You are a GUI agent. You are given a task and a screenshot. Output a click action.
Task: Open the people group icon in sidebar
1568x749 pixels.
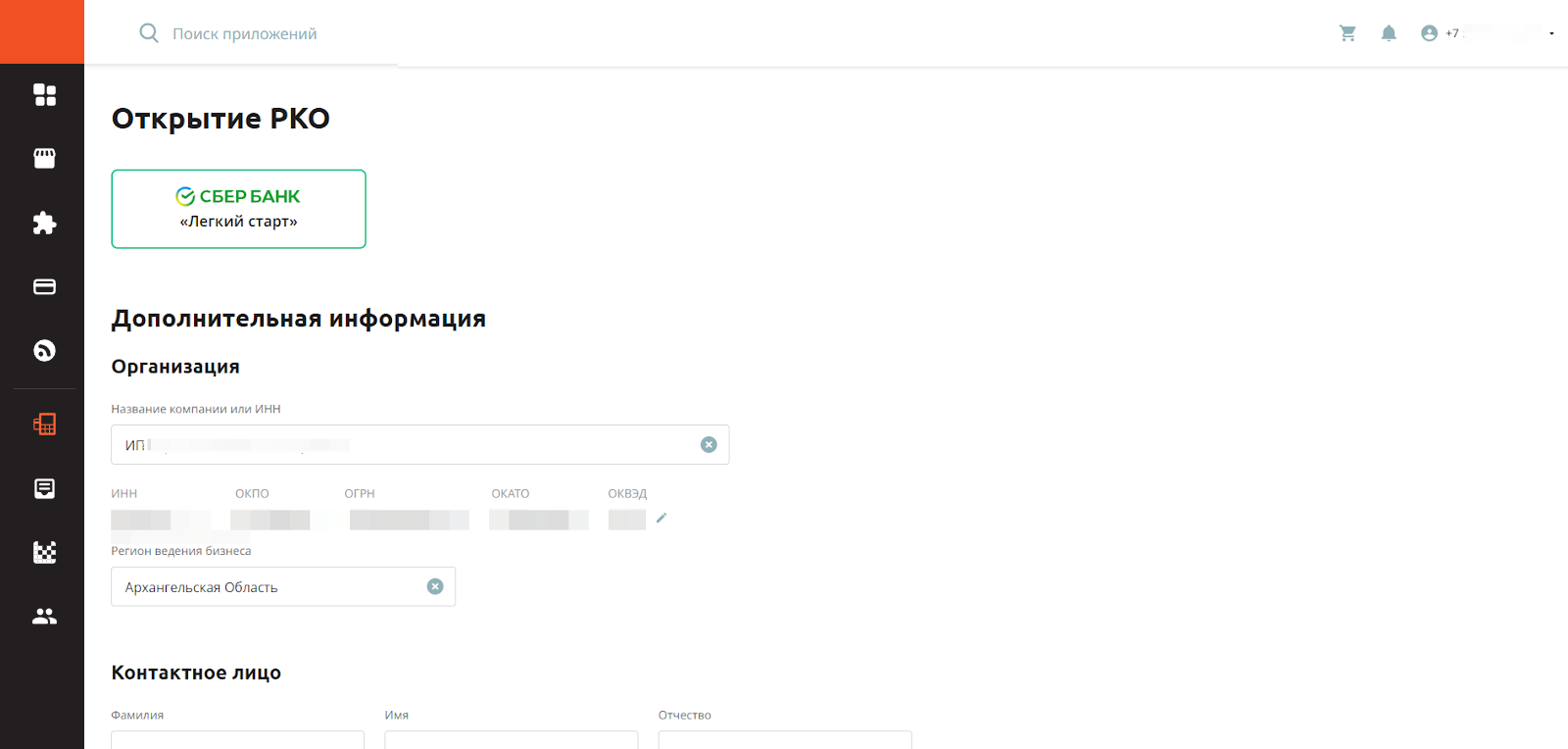44,616
